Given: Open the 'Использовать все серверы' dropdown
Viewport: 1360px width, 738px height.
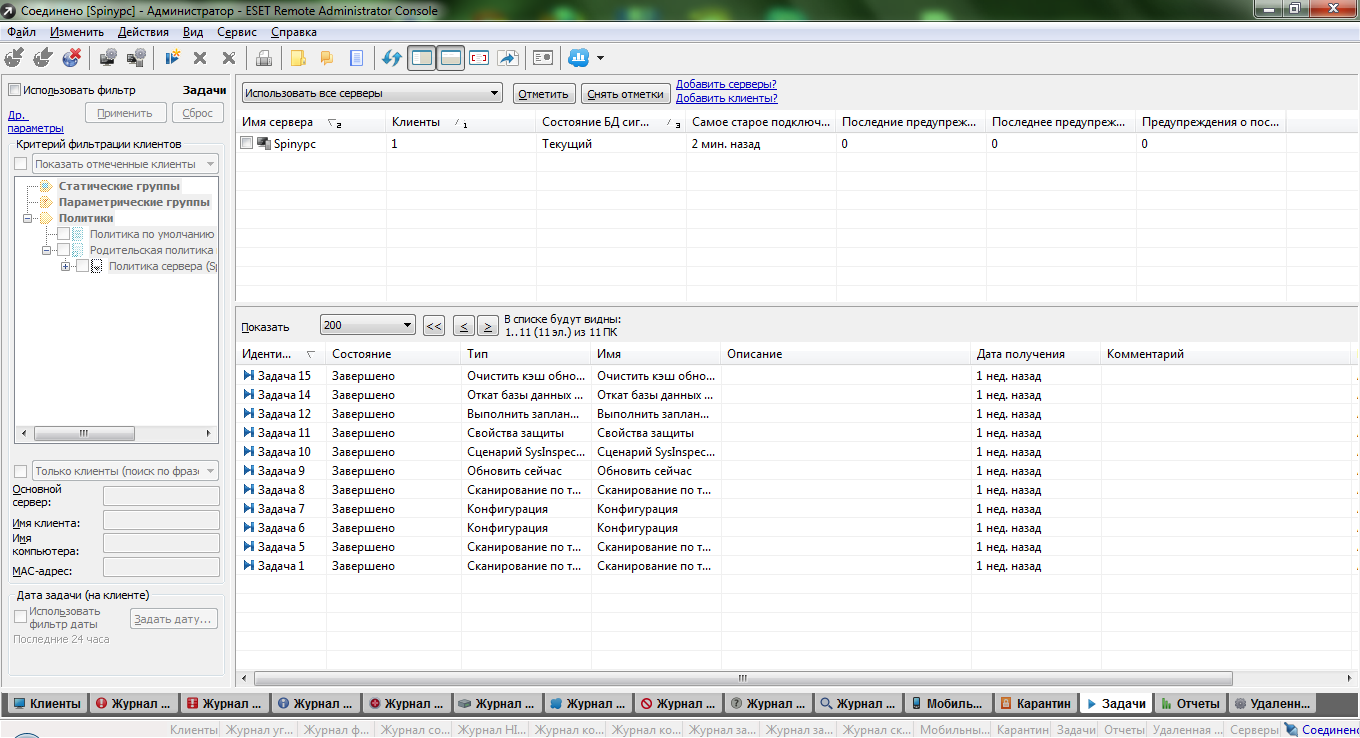Looking at the screenshot, I should 372,93.
